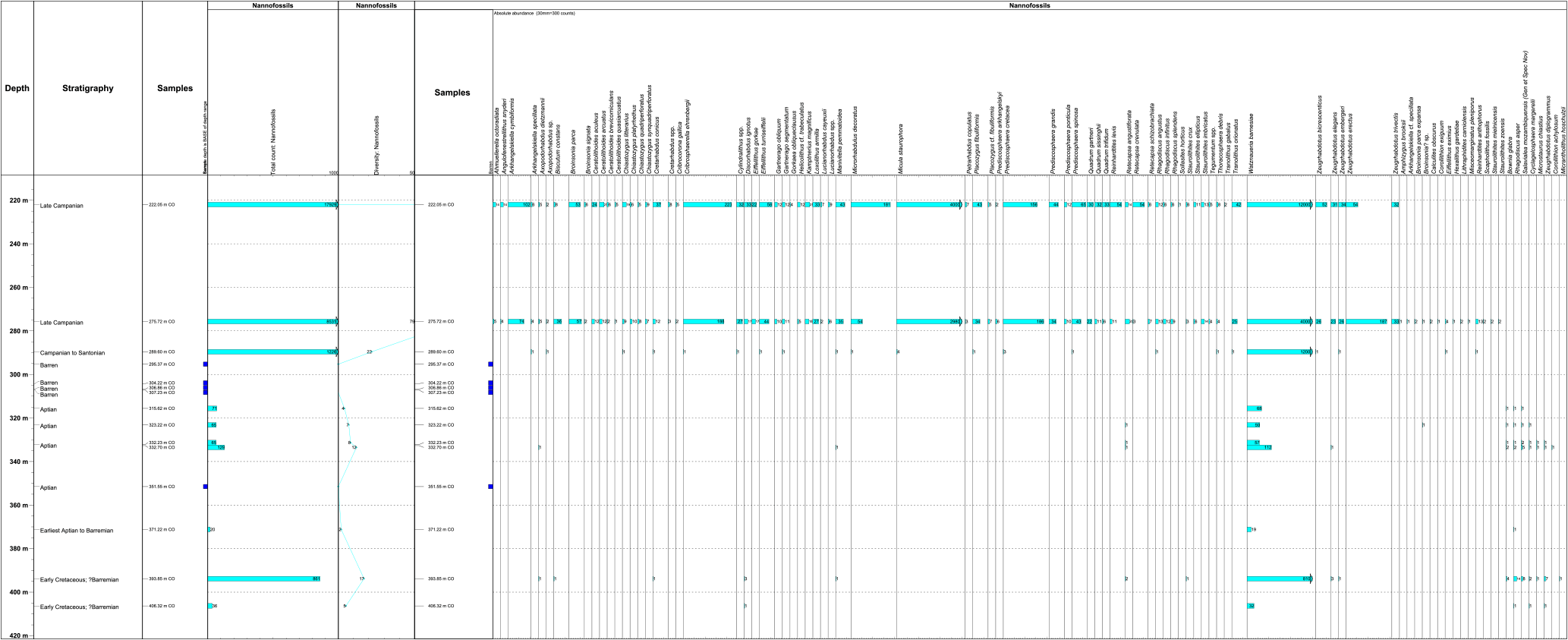Select the 'Earliest Aptian to Barremian' label

click(77, 531)
